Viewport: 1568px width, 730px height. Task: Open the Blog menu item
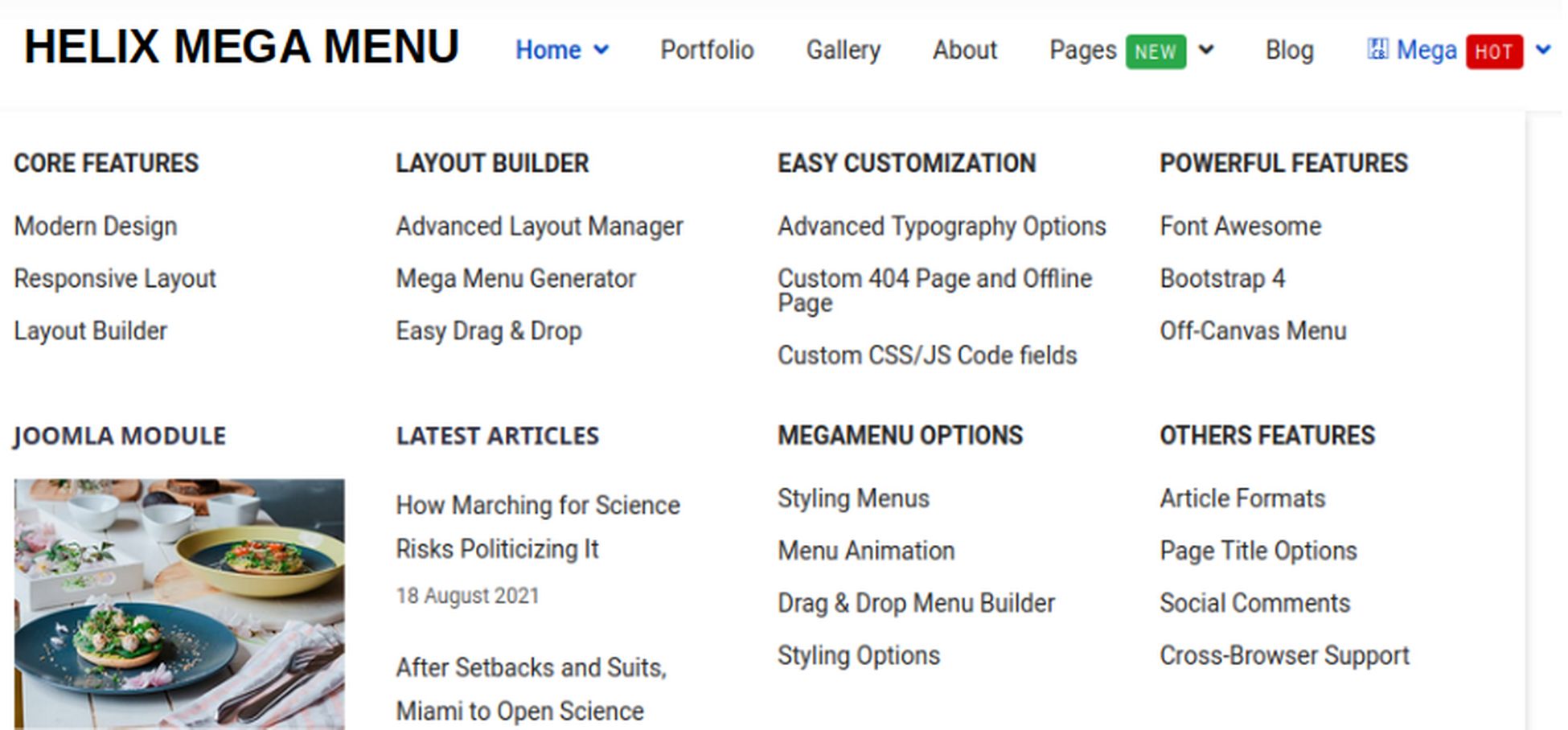pos(1289,50)
